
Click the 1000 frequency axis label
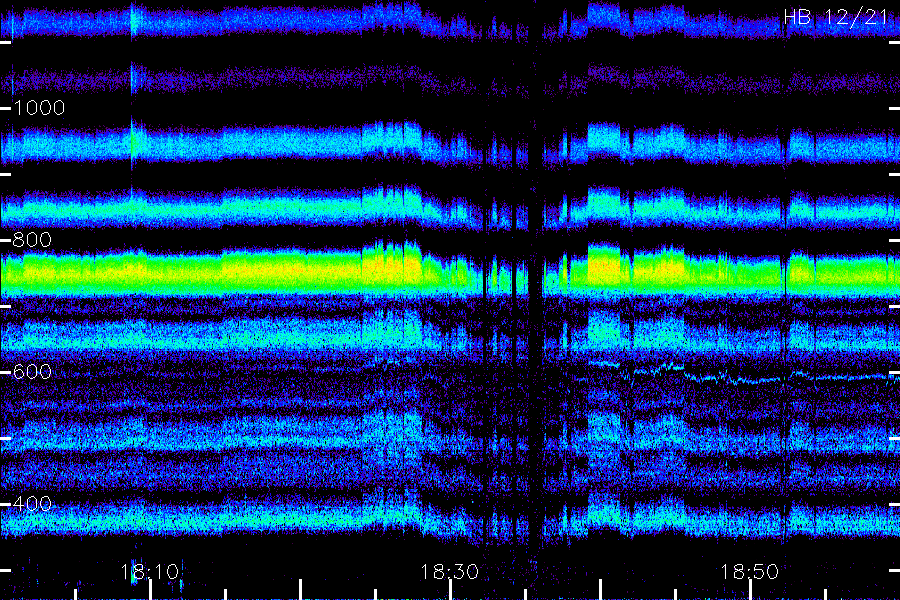39,108
